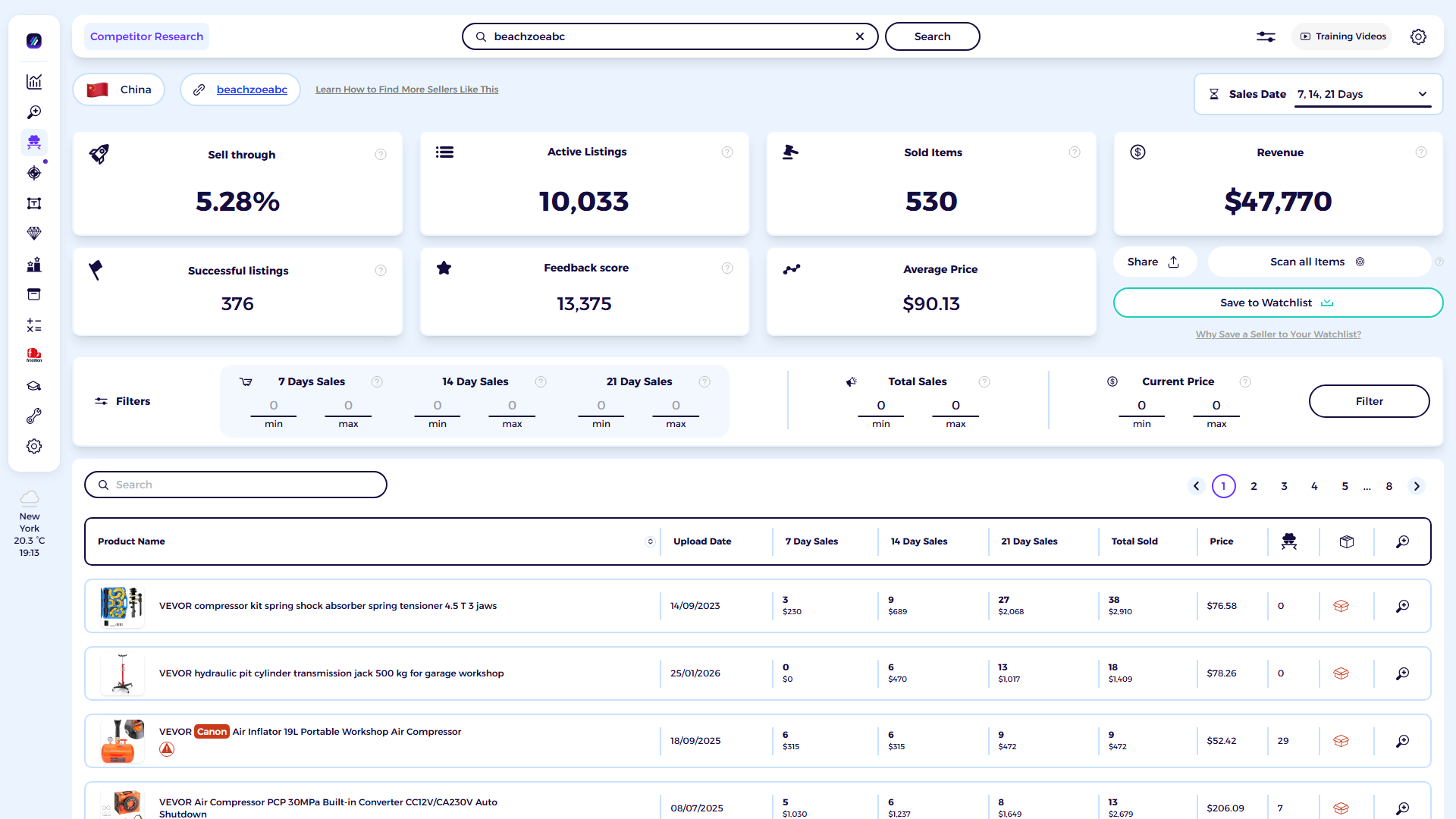The width and height of the screenshot is (1456, 819).
Task: Open the crosshair target sidebar icon
Action: coord(34,173)
